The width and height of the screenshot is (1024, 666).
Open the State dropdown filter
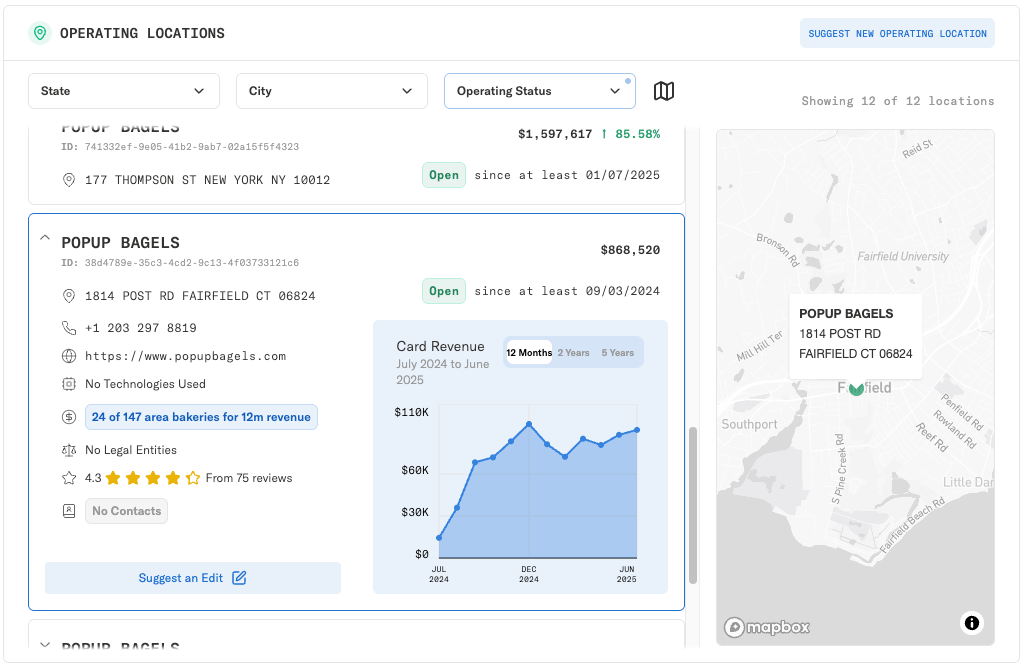click(124, 91)
